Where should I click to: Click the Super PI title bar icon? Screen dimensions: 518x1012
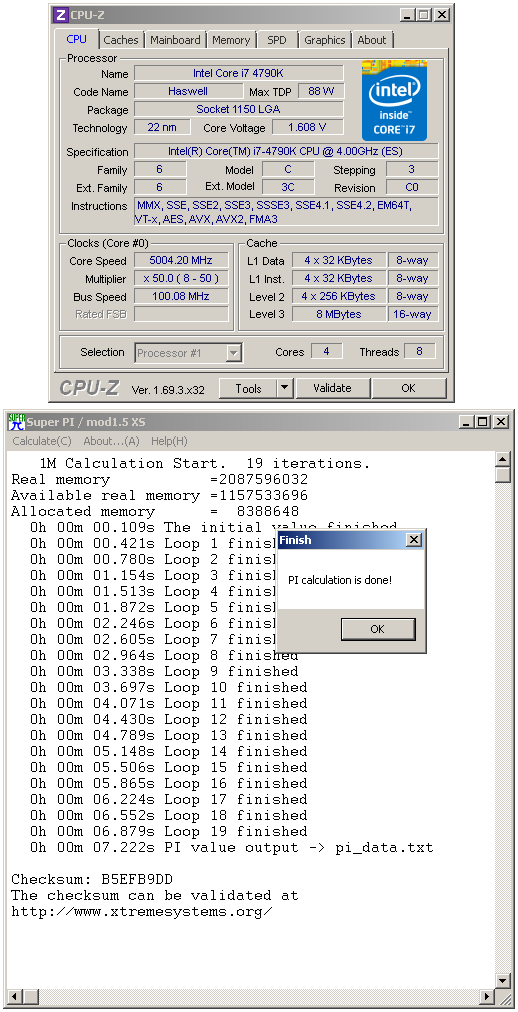tap(16, 422)
